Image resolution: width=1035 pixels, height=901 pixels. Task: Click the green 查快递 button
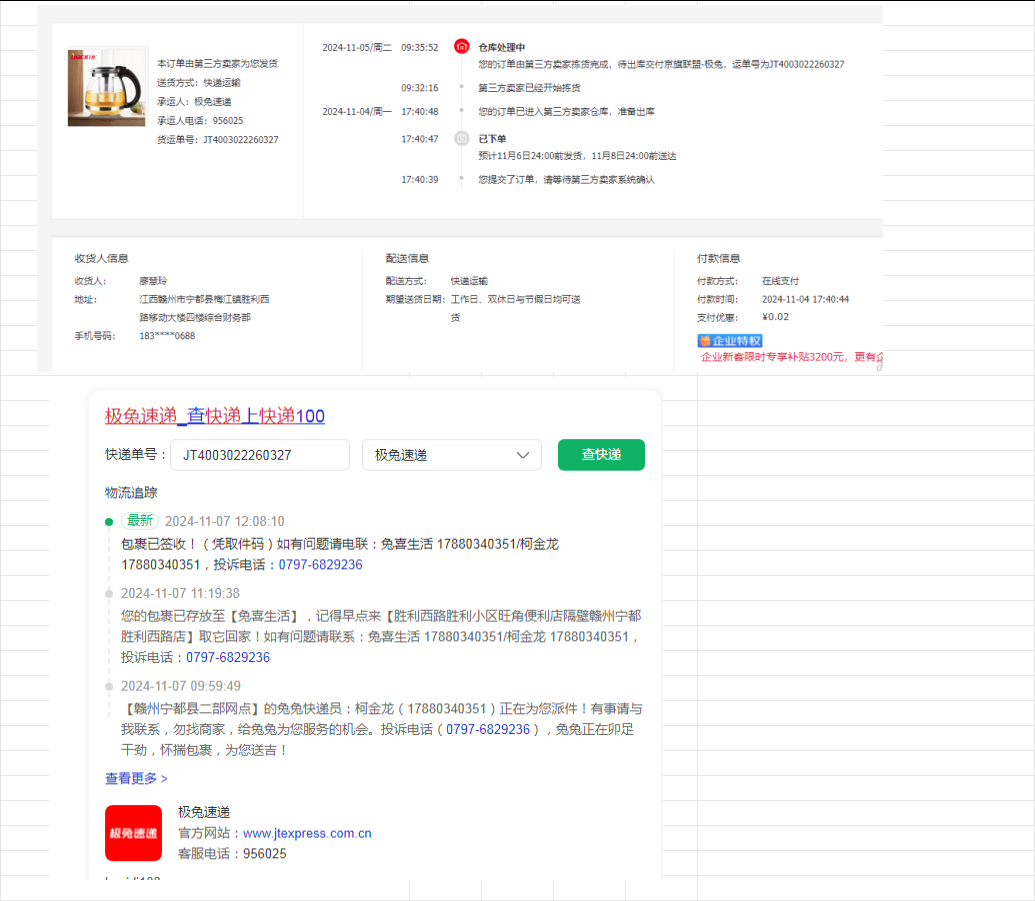pyautogui.click(x=601, y=455)
